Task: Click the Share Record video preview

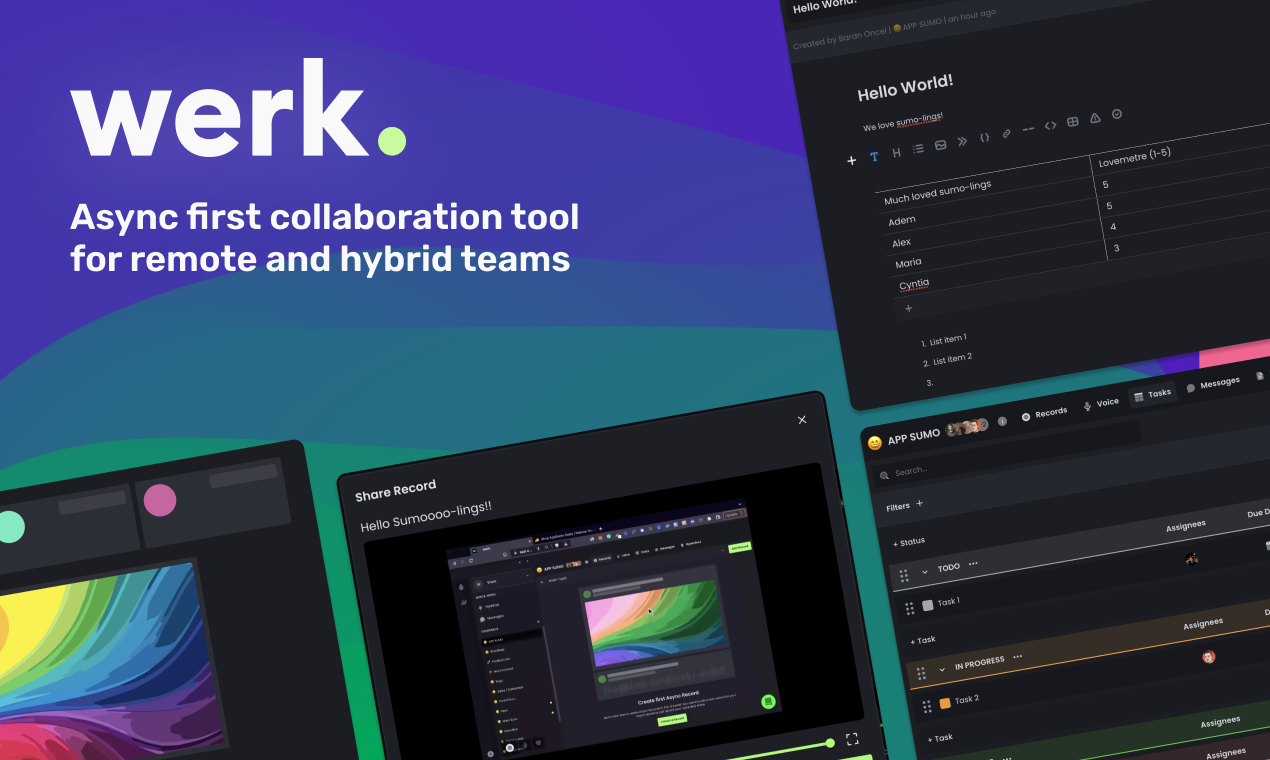Action: 612,622
